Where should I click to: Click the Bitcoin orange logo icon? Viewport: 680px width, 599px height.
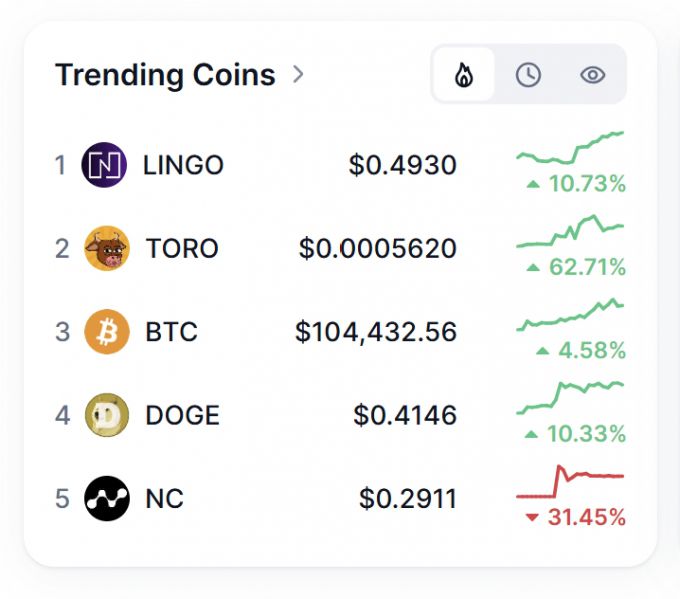[x=107, y=332]
